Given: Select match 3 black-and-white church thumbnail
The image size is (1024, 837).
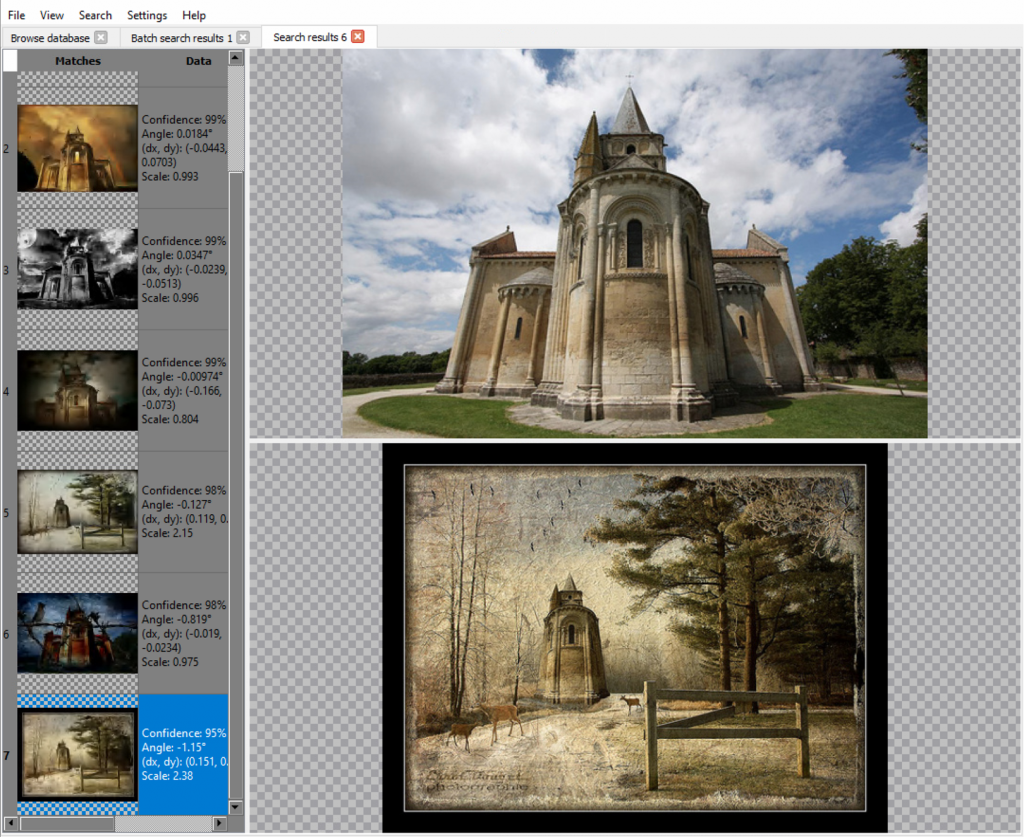Looking at the screenshot, I should click(x=77, y=269).
